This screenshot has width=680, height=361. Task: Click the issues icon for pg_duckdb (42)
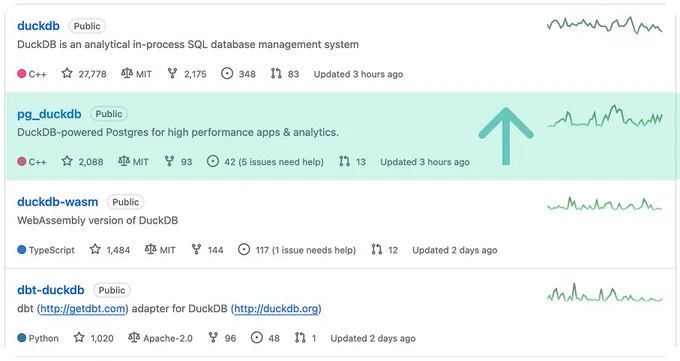pyautogui.click(x=212, y=162)
